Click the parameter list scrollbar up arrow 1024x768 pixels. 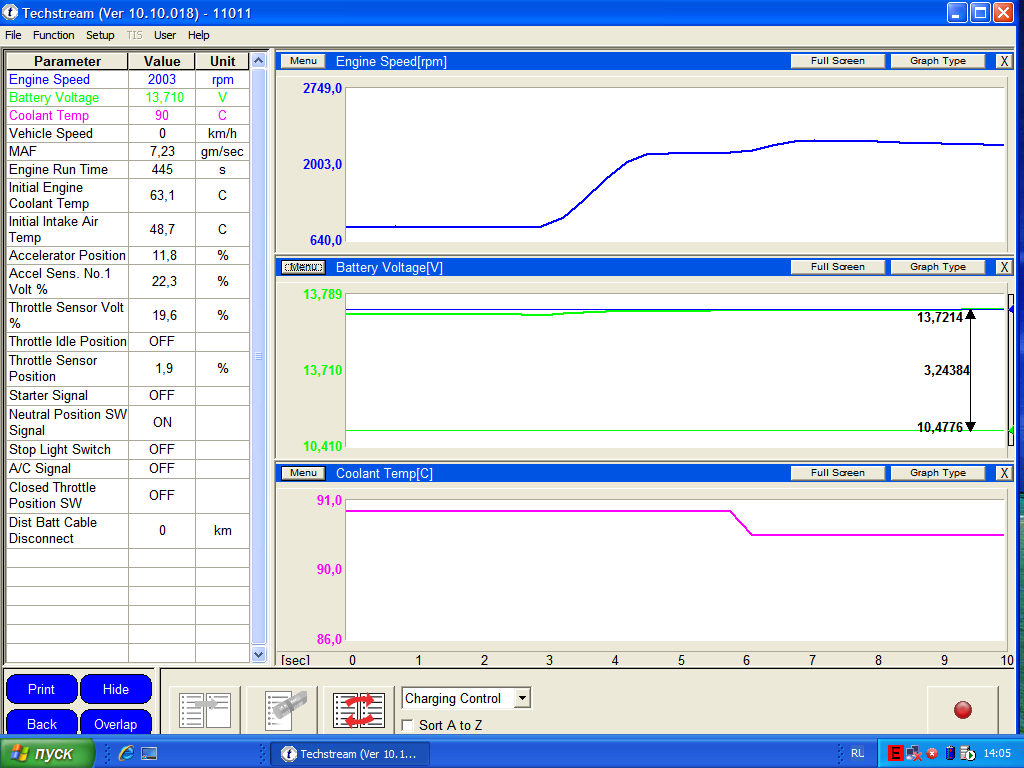[x=259, y=61]
